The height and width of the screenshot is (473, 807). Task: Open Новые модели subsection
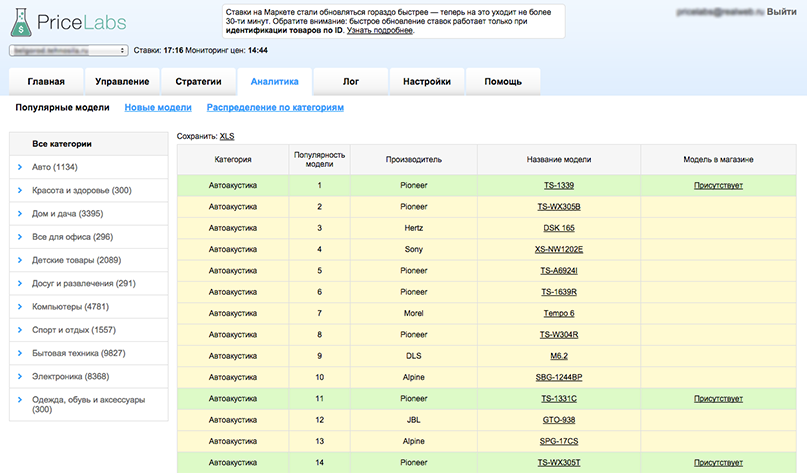158,108
